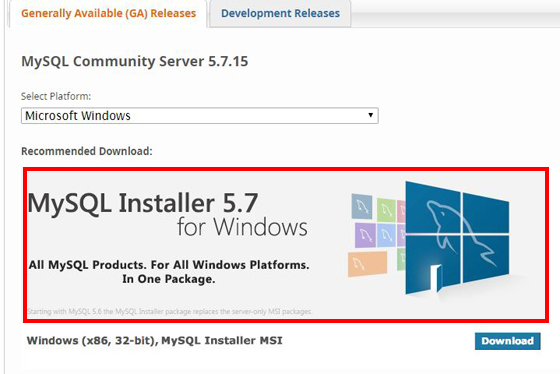
Task: Click 'Windows (x86, 32-bit), MySQL Installer MSI' text
Action: (x=155, y=341)
